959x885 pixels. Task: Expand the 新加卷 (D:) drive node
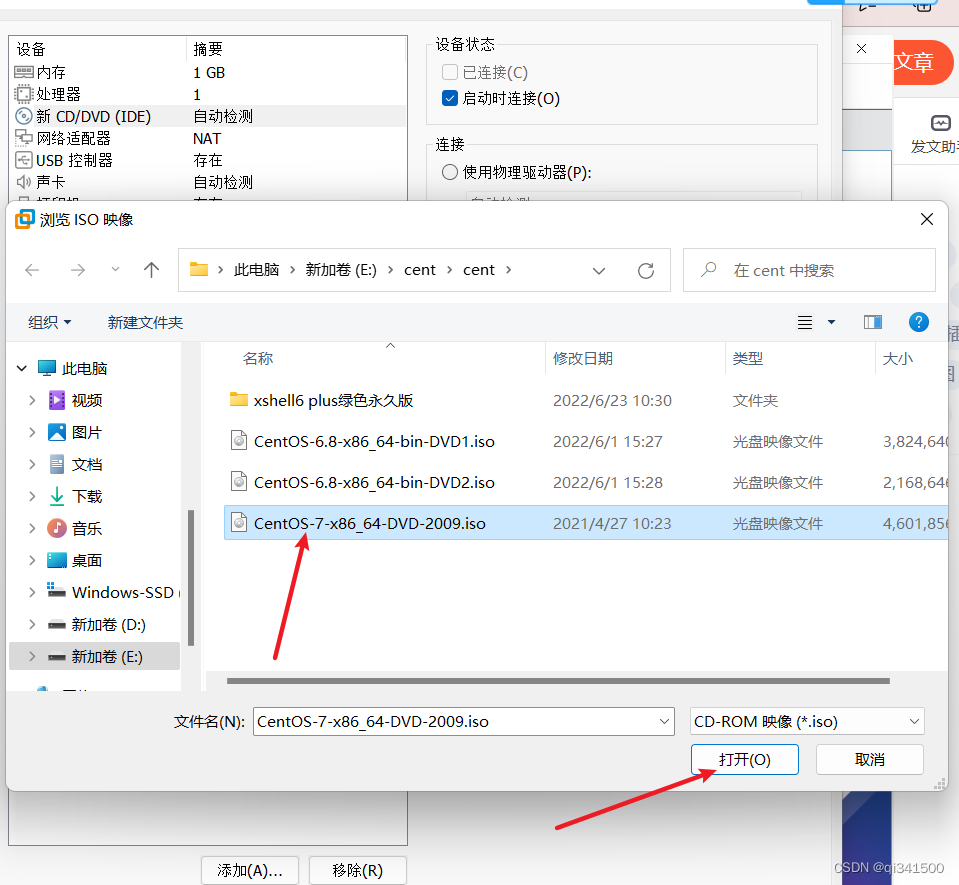32,624
